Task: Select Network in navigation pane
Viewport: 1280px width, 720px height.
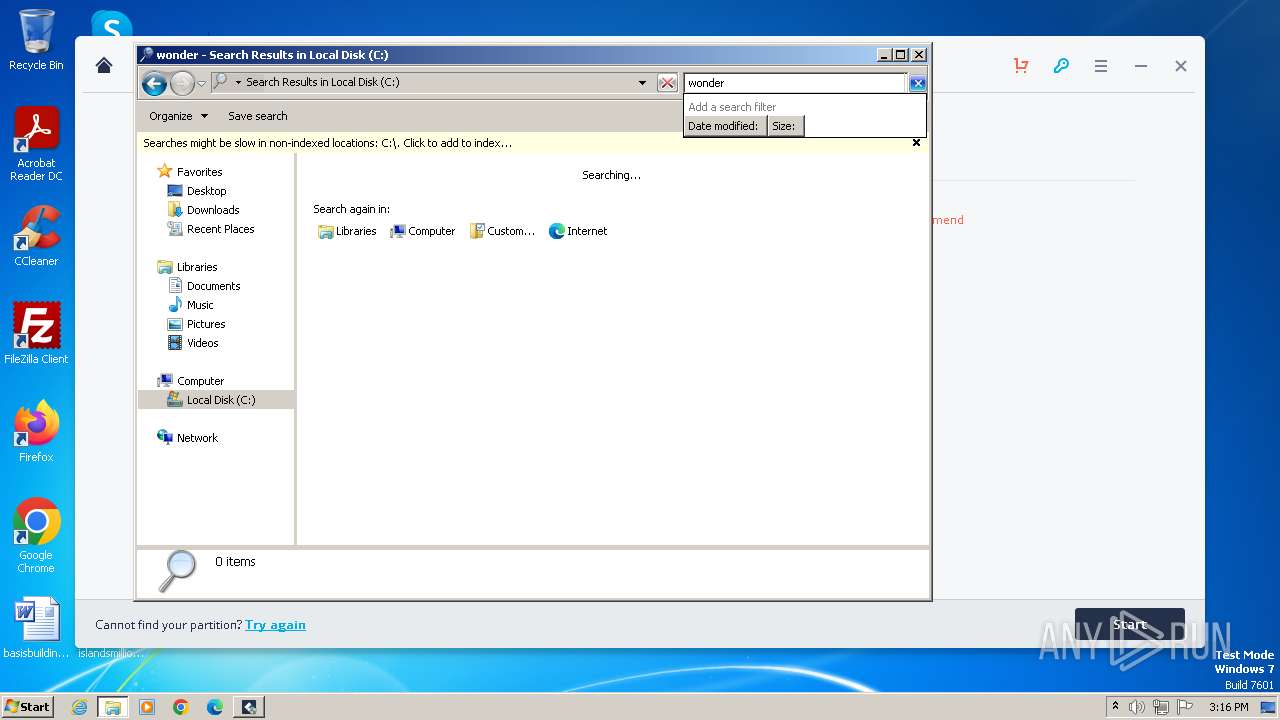Action: click(197, 438)
